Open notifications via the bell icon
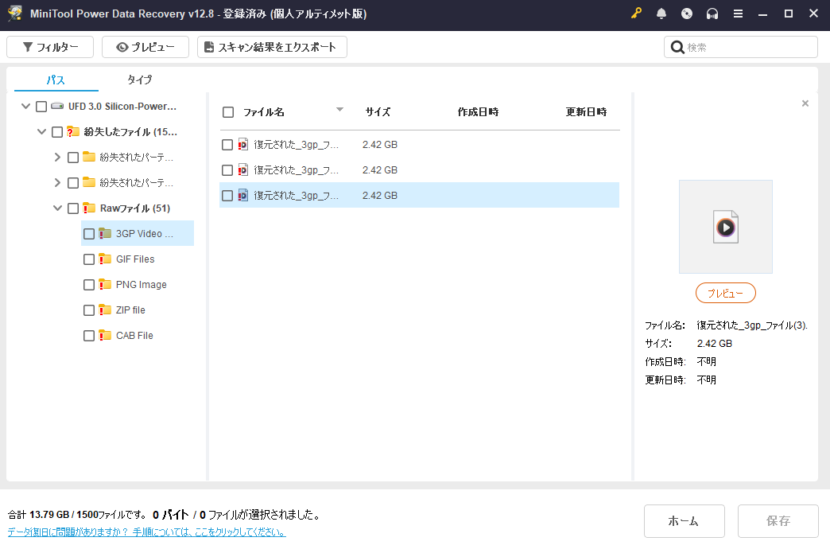The width and height of the screenshot is (830, 553). pyautogui.click(x=661, y=14)
